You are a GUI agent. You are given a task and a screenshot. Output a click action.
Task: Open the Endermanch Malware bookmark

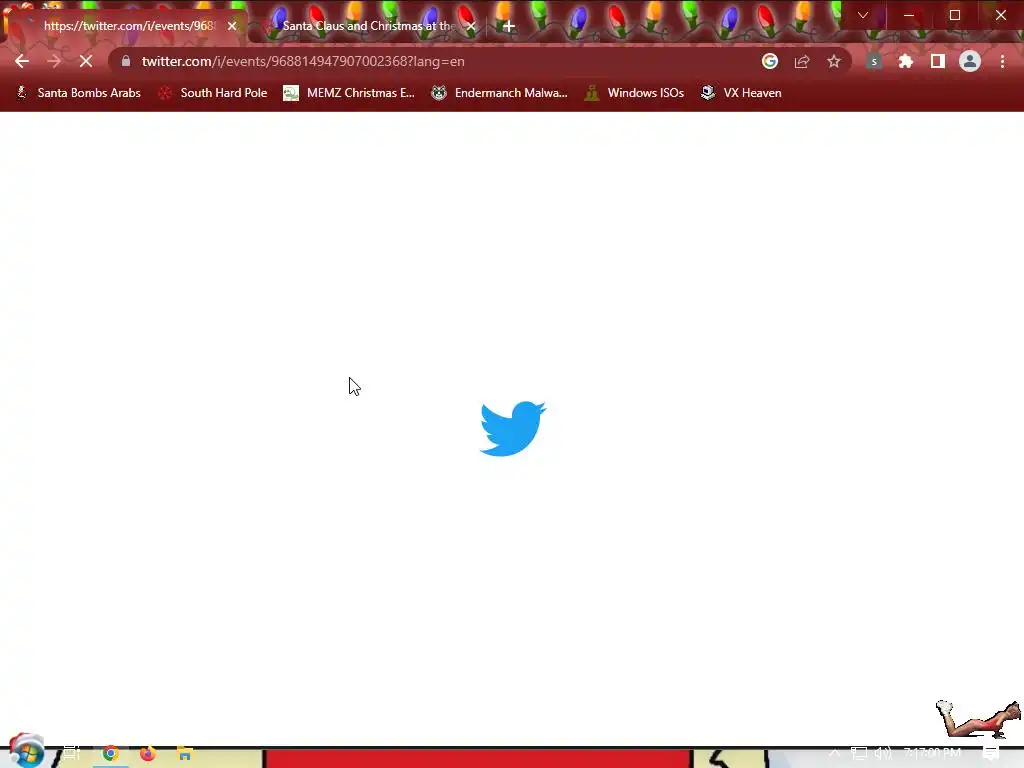click(500, 93)
